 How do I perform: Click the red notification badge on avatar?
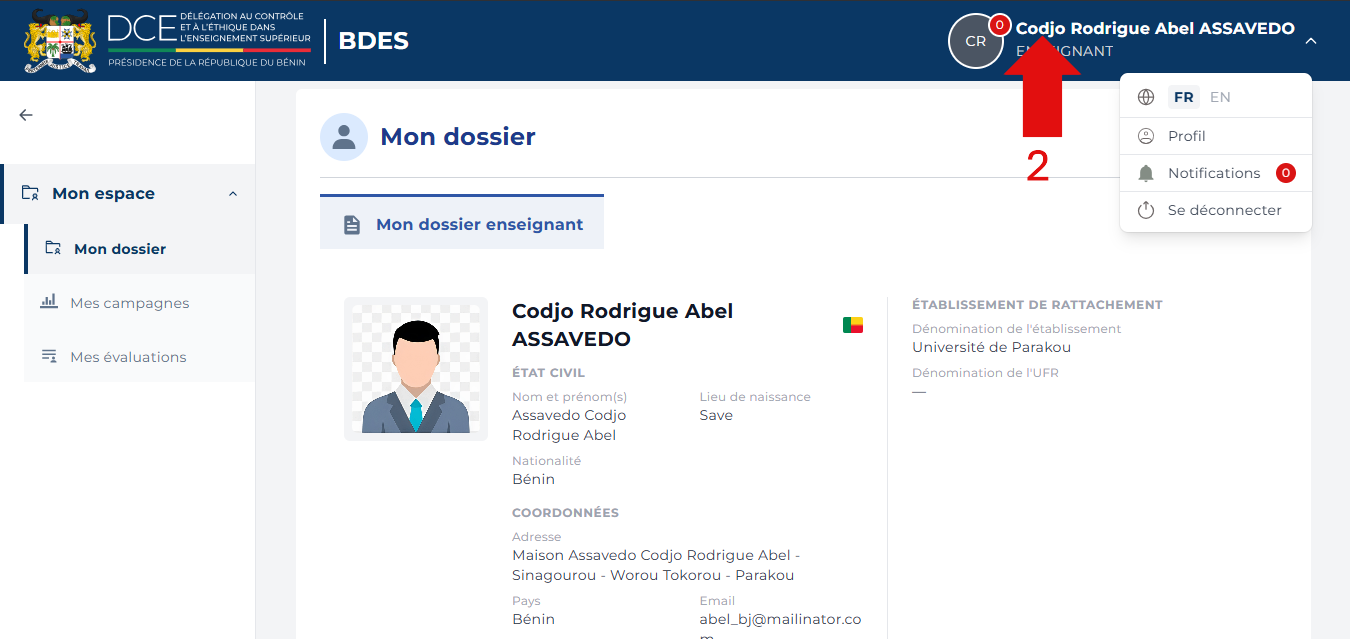pos(999,25)
